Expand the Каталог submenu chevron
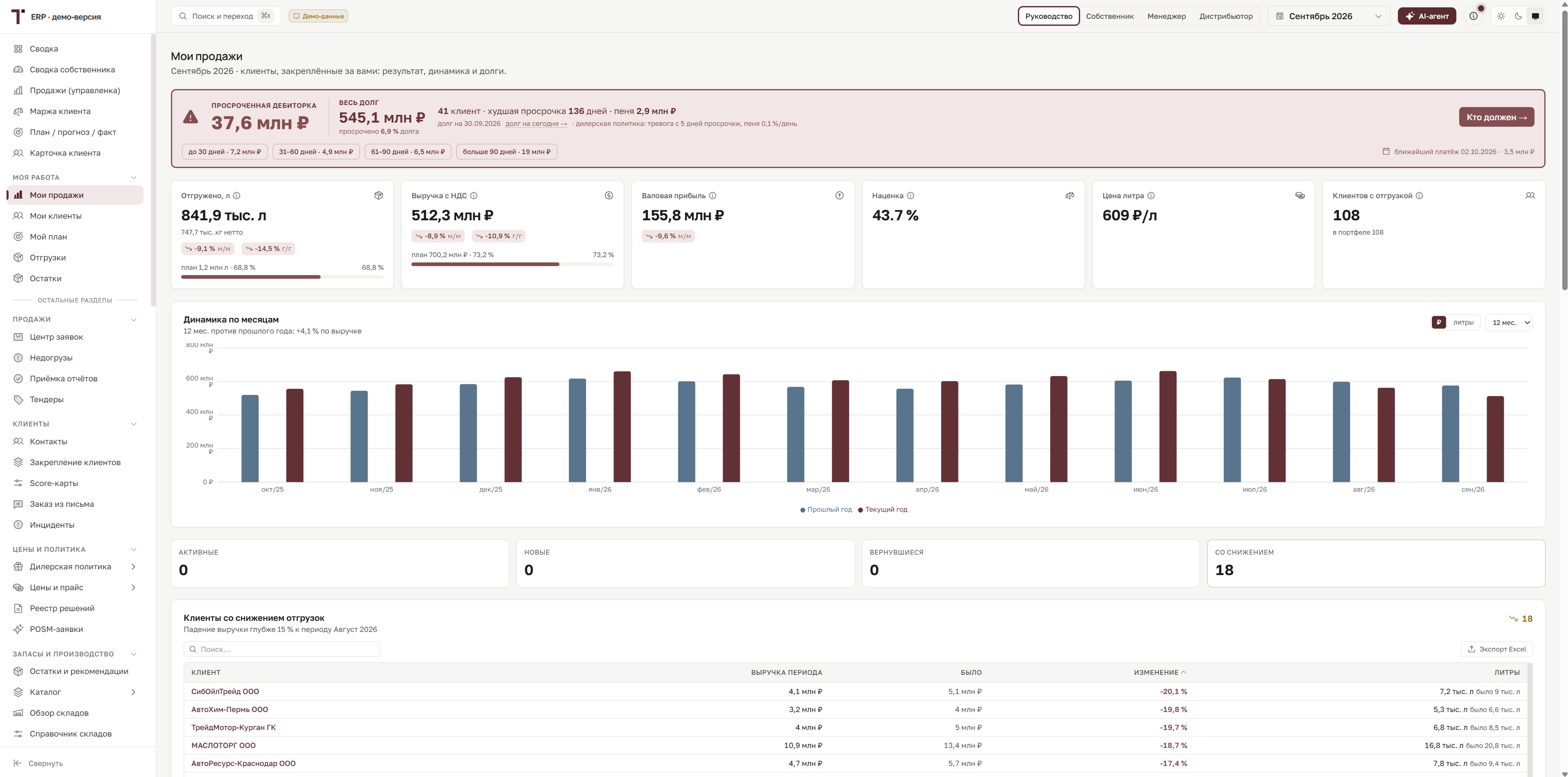This screenshot has width=1568, height=777. tap(133, 692)
